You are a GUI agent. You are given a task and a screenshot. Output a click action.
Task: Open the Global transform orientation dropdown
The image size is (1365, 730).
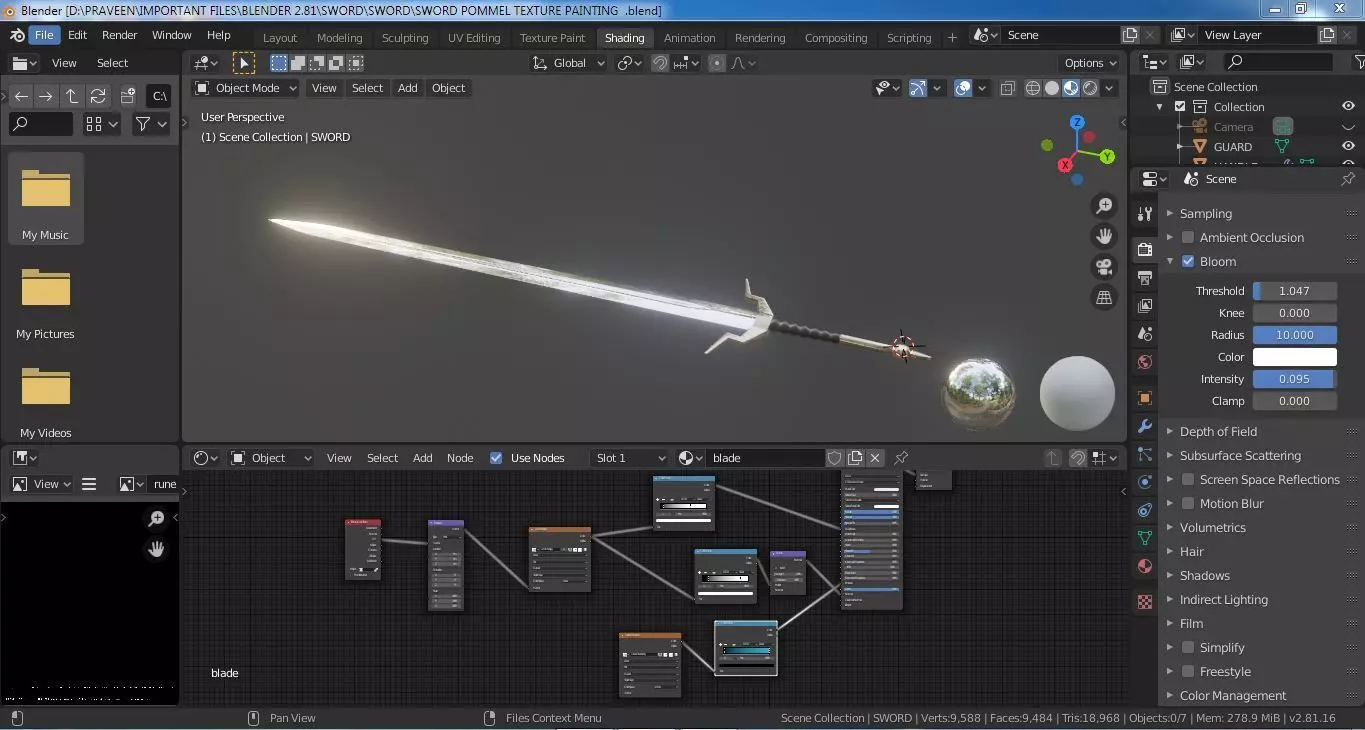click(x=569, y=63)
